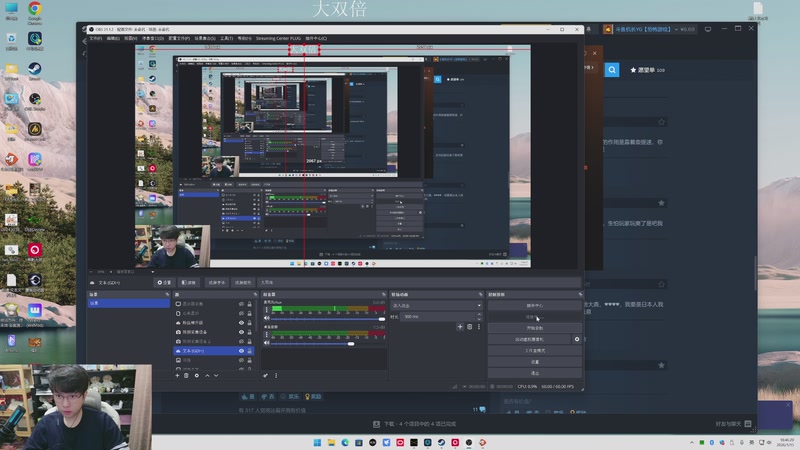Open audio mixer toolbar three-dot menu

click(276, 376)
